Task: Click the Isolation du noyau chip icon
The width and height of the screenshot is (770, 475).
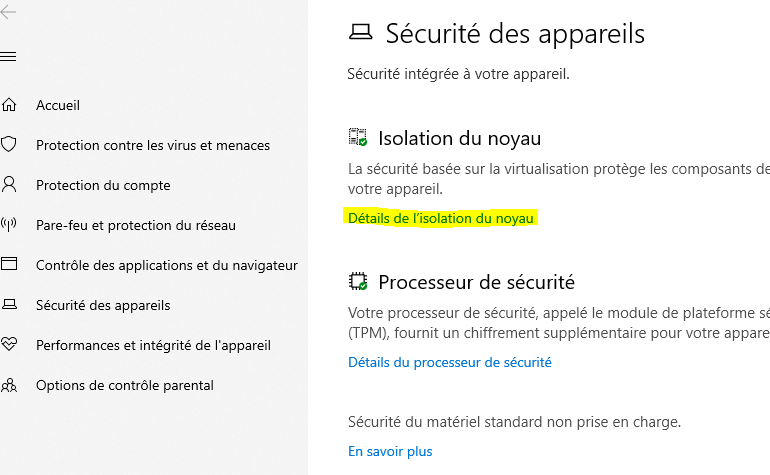Action: point(358,138)
